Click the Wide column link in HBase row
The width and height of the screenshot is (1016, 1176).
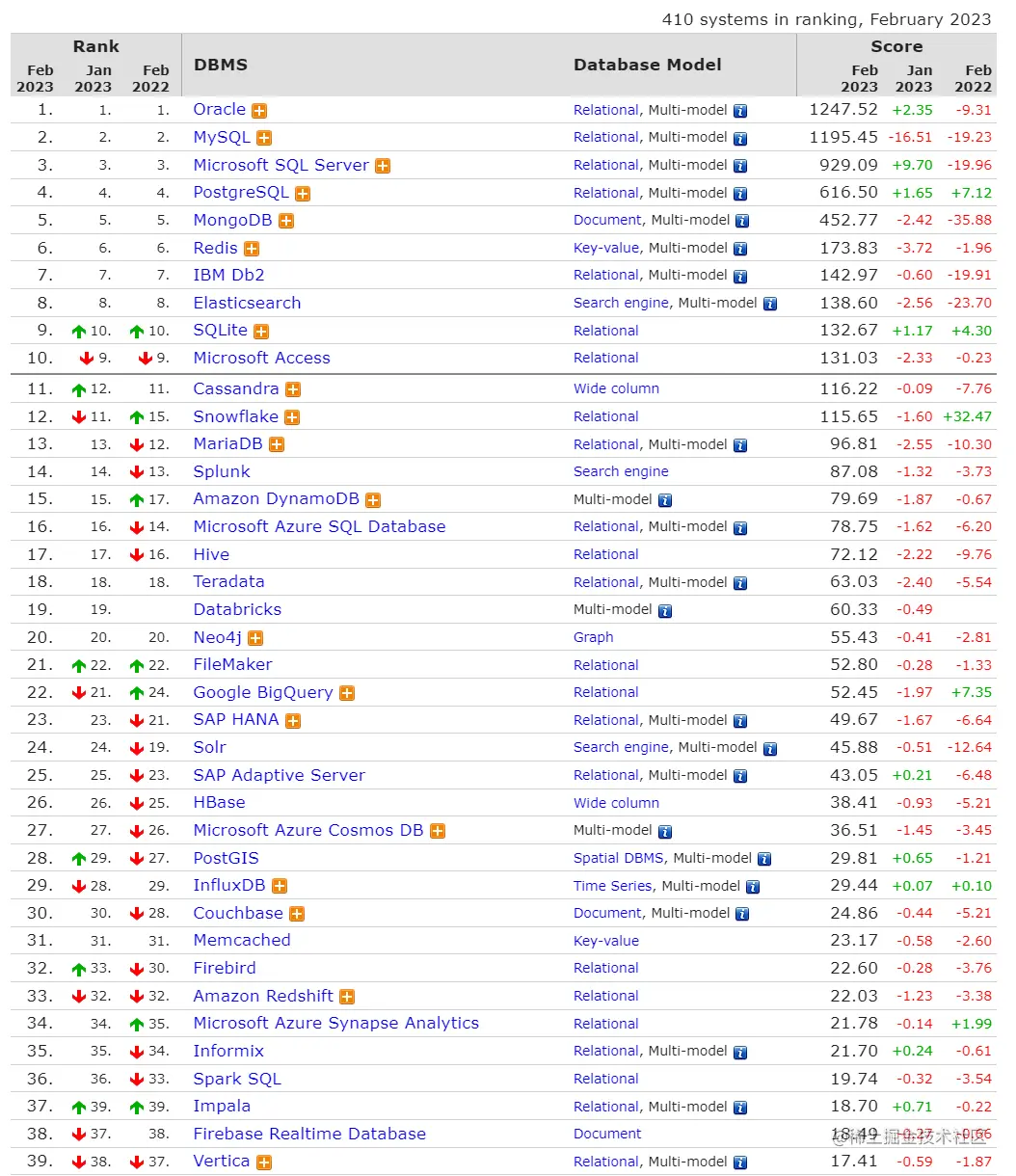click(616, 803)
